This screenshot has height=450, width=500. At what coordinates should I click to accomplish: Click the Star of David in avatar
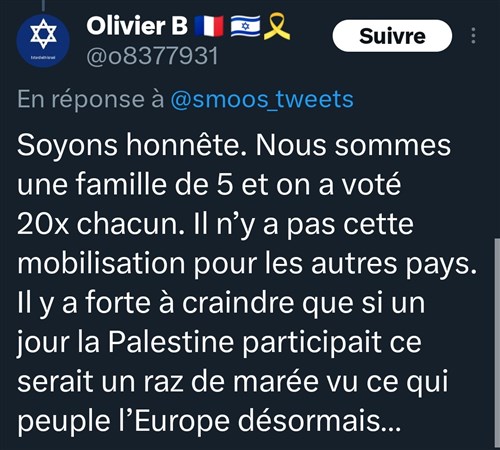tap(43, 34)
